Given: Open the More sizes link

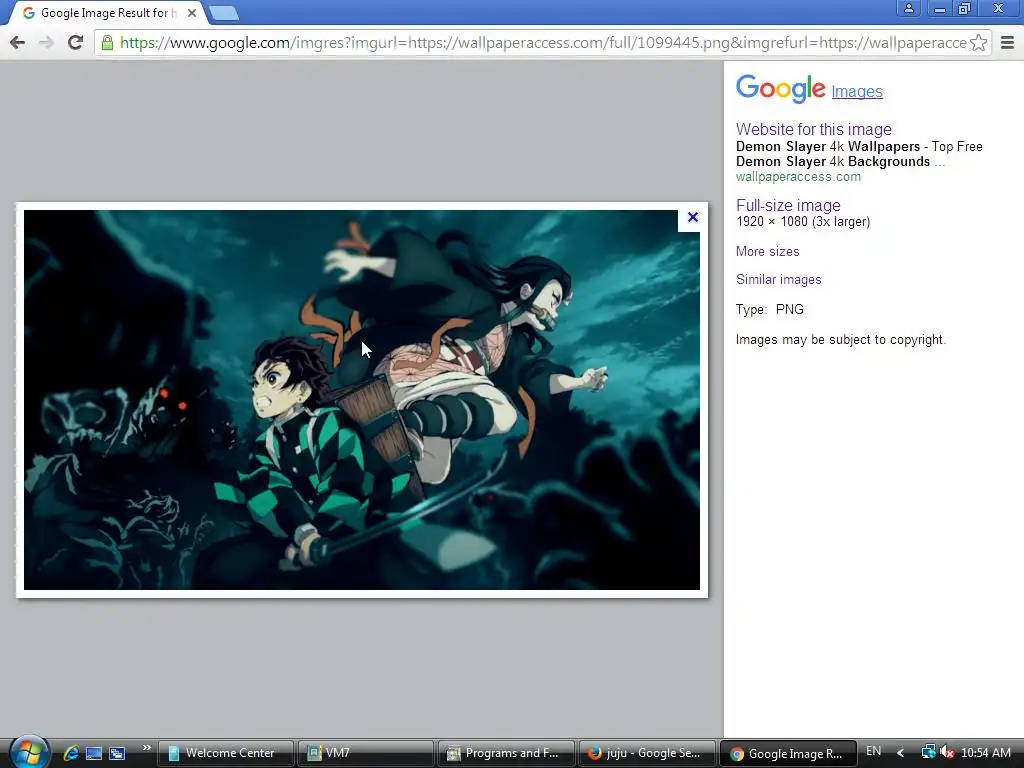Looking at the screenshot, I should [x=767, y=251].
